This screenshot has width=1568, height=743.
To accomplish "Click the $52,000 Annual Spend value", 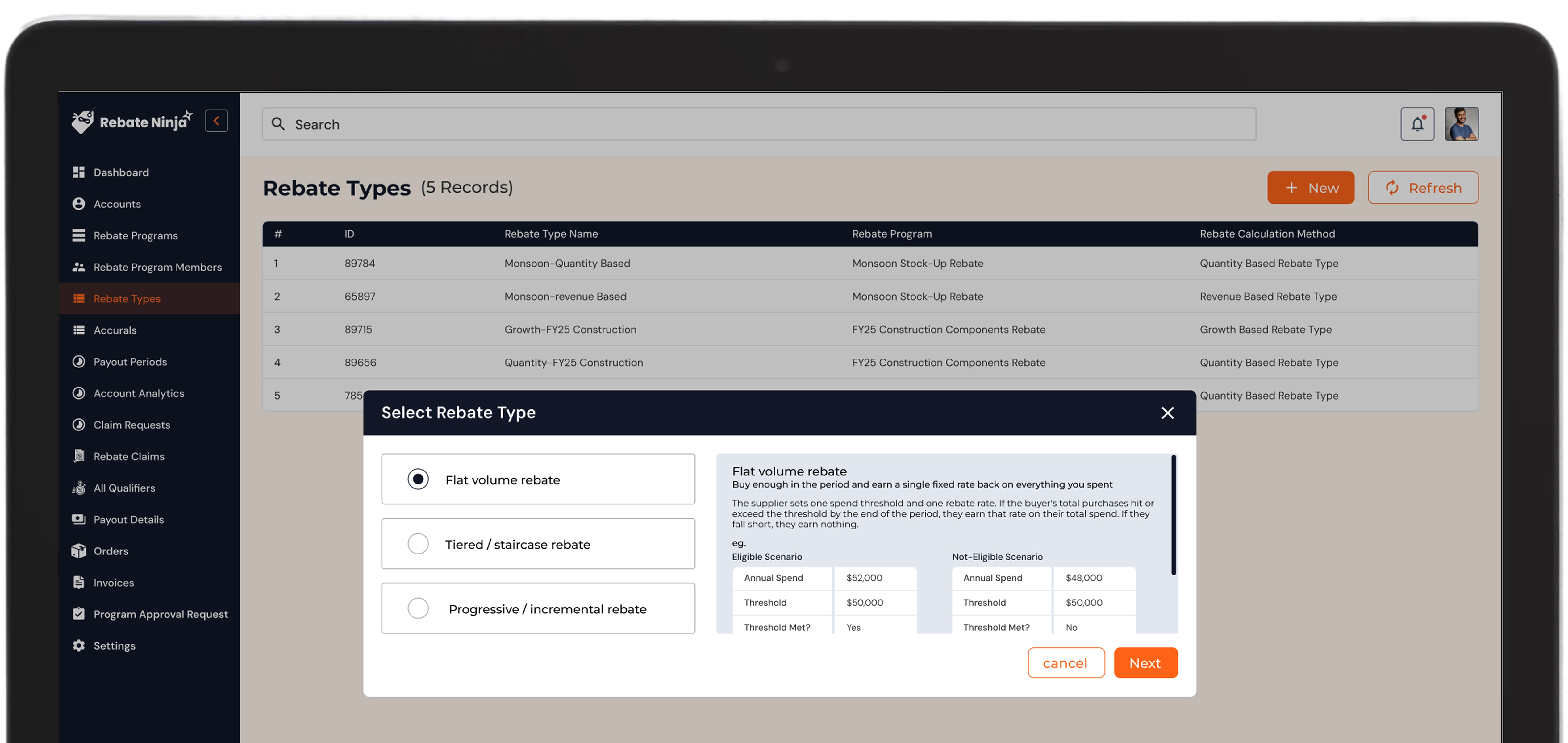I will (864, 578).
